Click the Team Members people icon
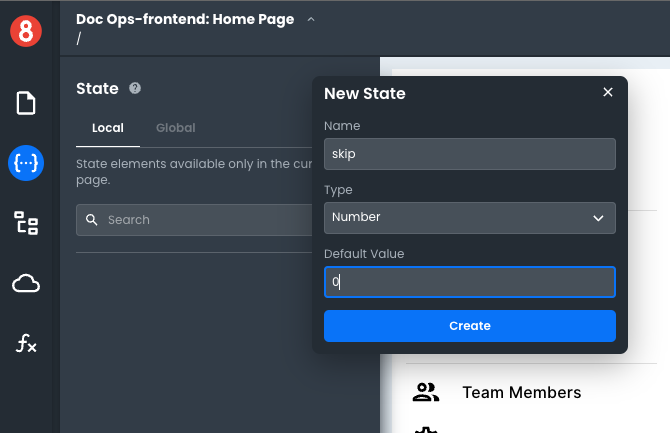The width and height of the screenshot is (670, 433). coord(426,392)
